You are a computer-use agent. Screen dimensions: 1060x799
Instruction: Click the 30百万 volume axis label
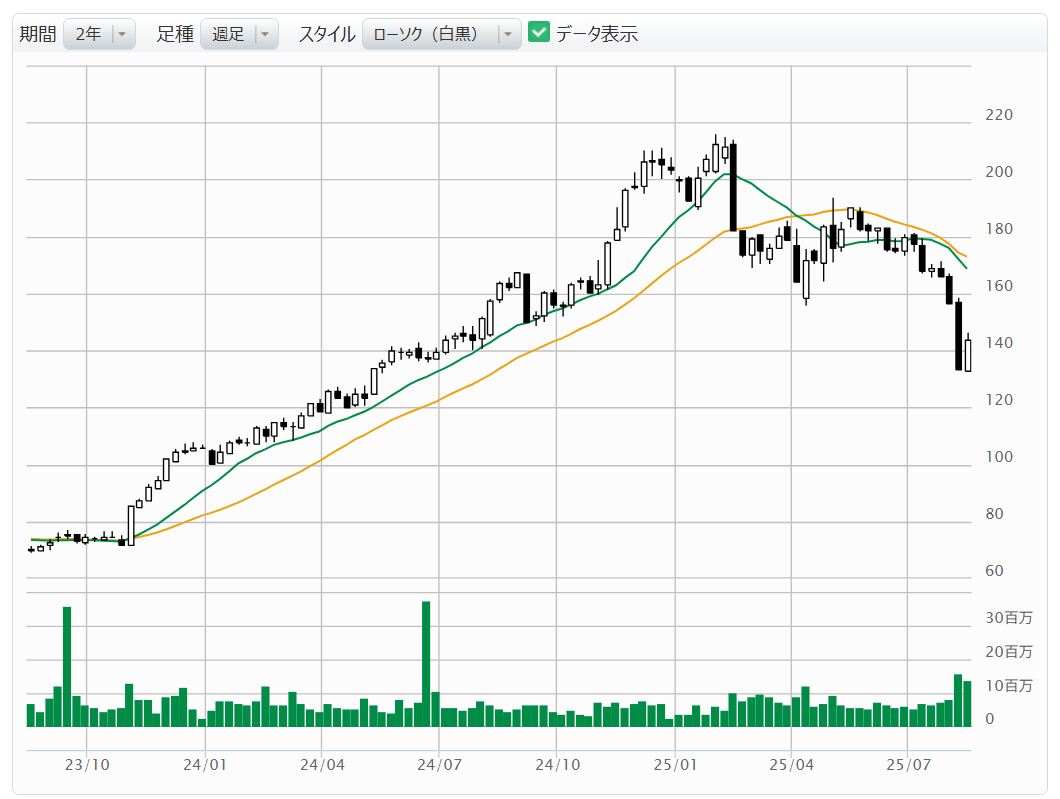coord(1008,618)
